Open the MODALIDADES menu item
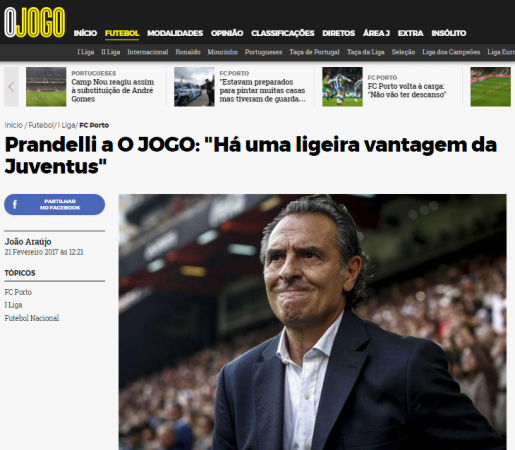Viewport: 515px width, 450px height. (x=175, y=33)
